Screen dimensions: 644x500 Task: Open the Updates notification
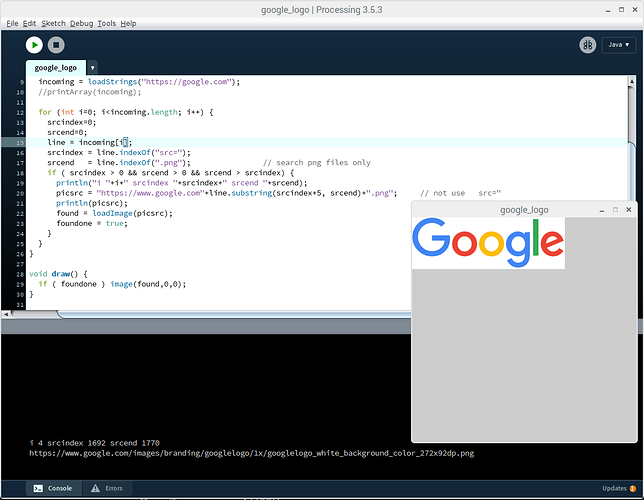[619, 488]
